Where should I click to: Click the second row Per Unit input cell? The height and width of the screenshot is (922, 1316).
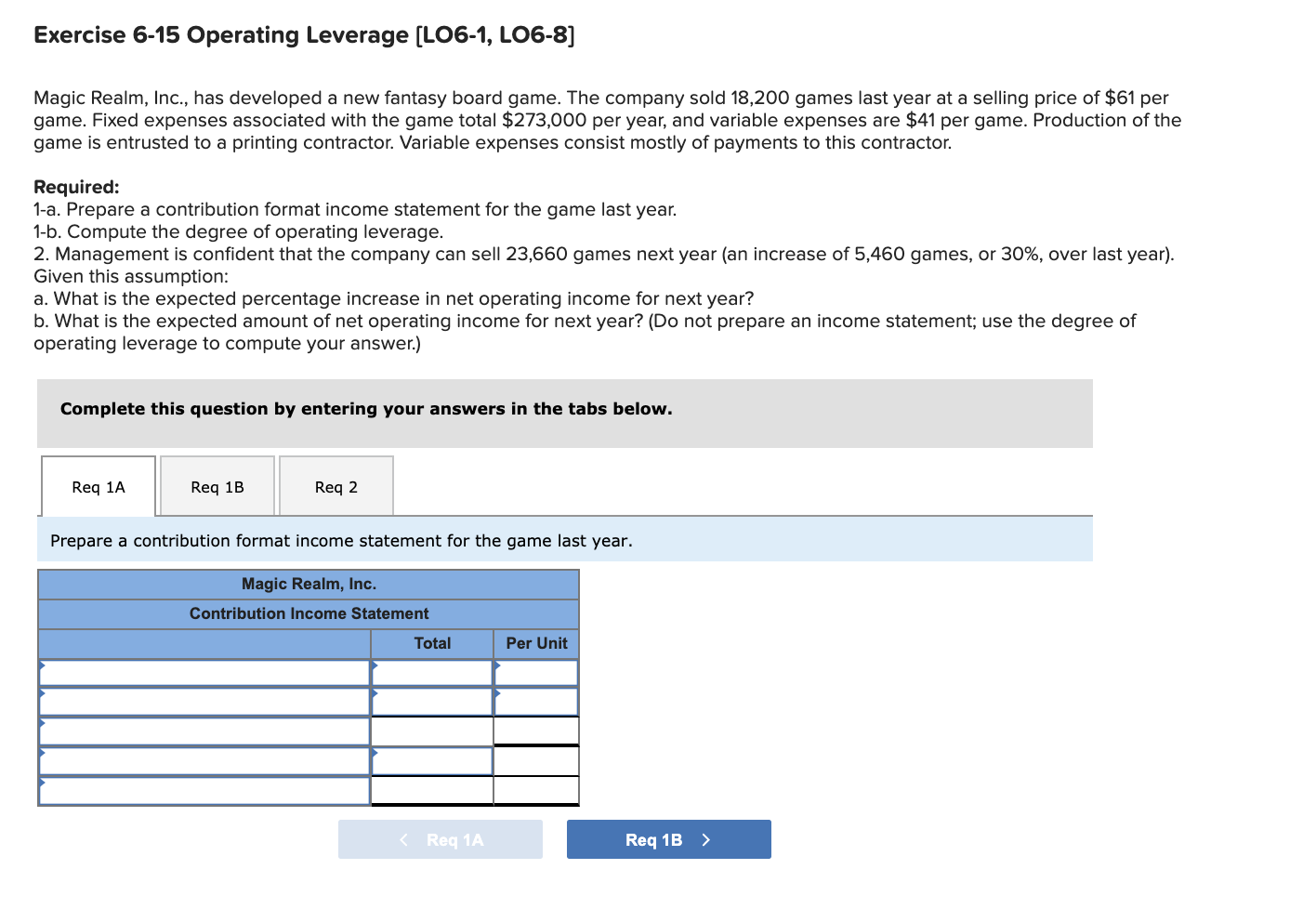[x=536, y=702]
